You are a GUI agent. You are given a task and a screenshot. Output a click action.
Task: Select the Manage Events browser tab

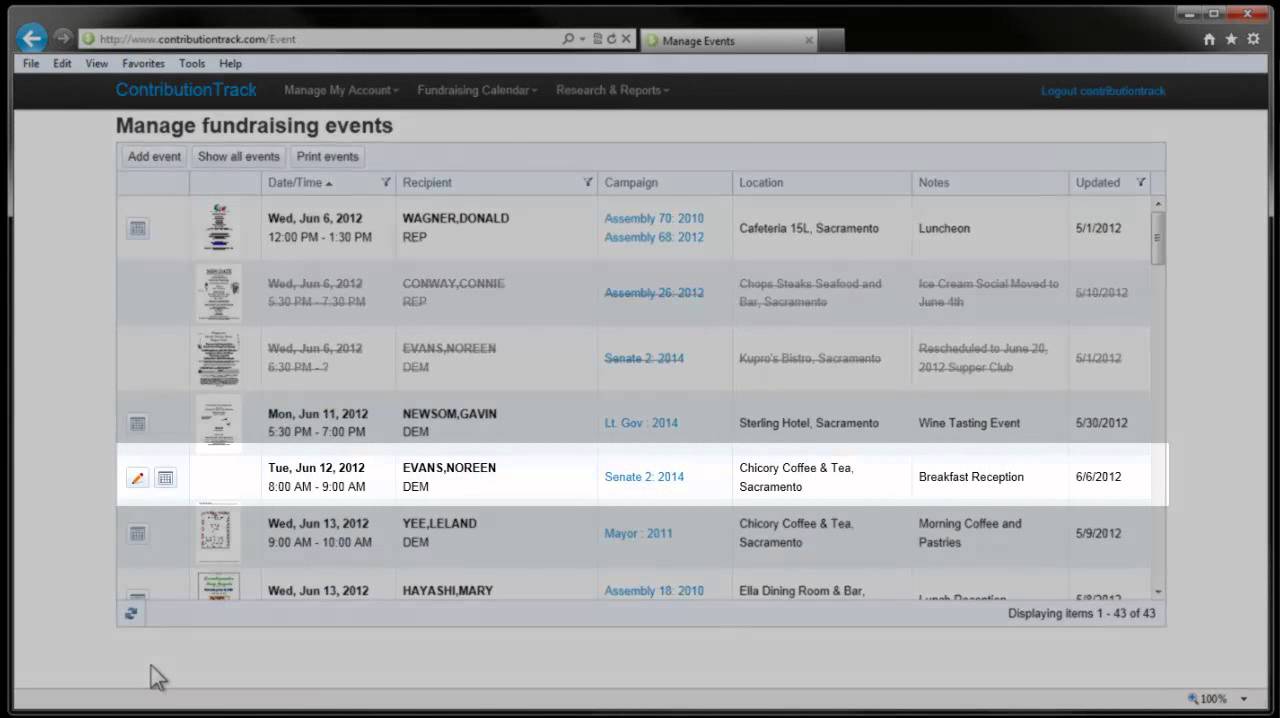coord(730,40)
